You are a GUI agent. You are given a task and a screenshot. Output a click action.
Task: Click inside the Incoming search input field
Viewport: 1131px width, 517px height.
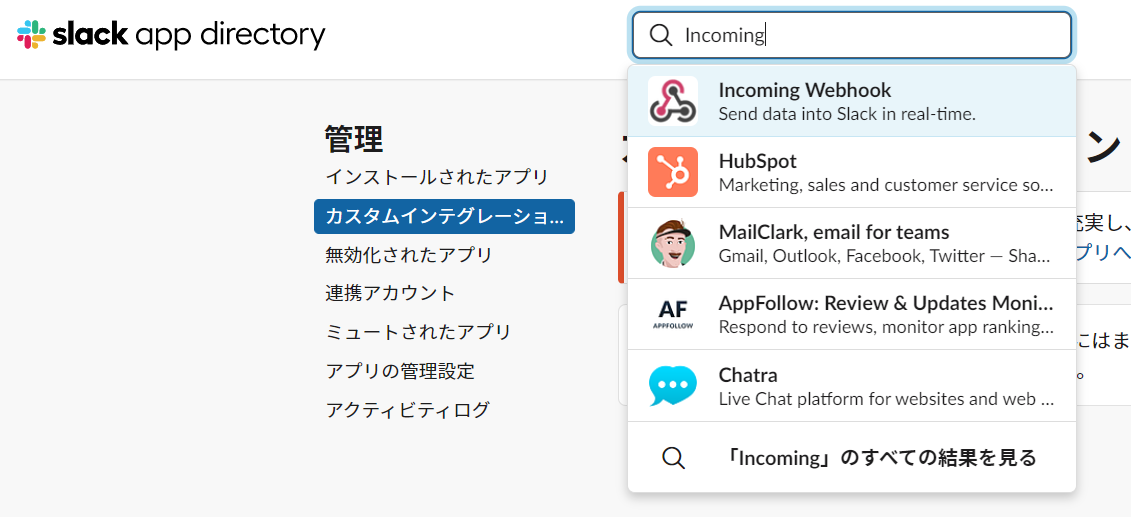(x=852, y=35)
